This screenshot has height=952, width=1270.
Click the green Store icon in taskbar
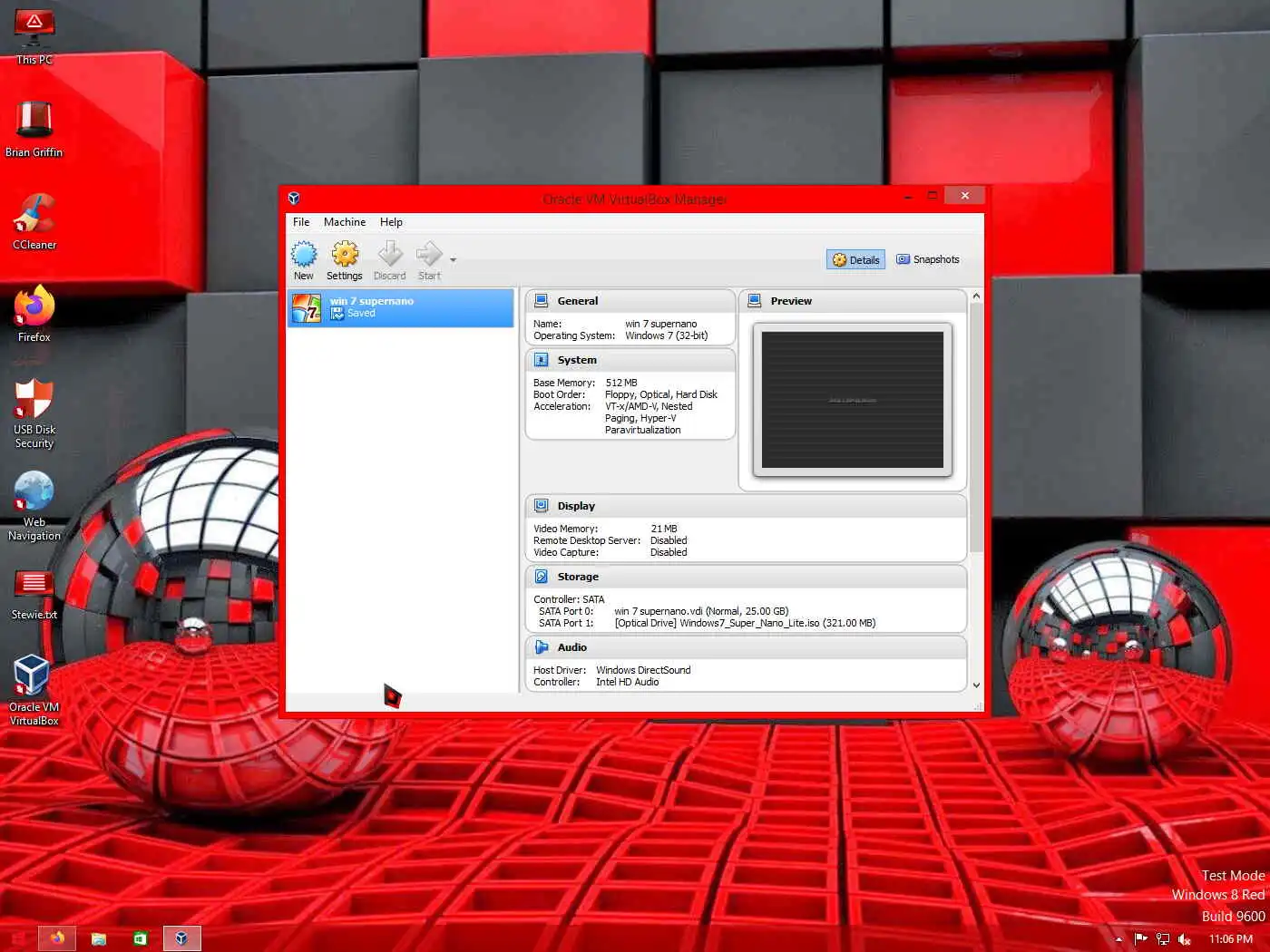[x=140, y=938]
